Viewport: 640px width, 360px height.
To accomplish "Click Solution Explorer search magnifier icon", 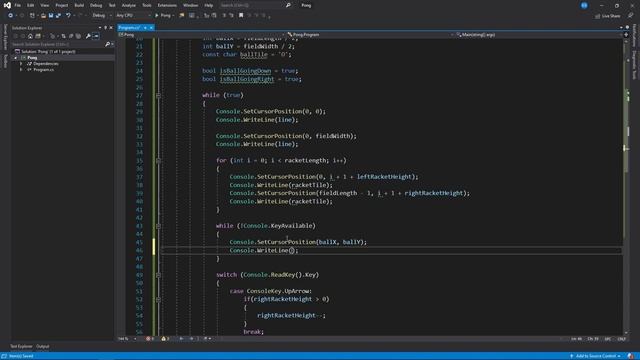I will coord(107,44).
